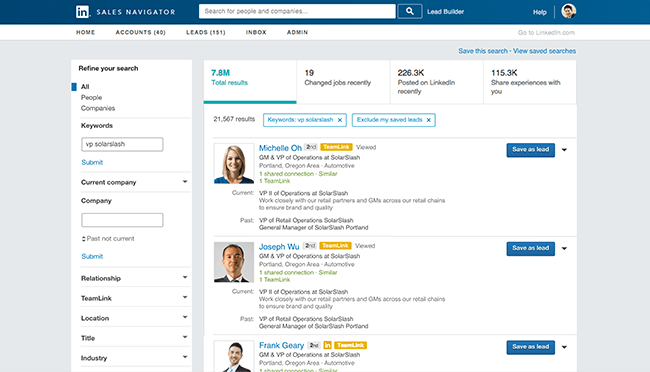The image size is (650, 372).
Task: Open the Leads (151) tab
Action: pos(206,32)
